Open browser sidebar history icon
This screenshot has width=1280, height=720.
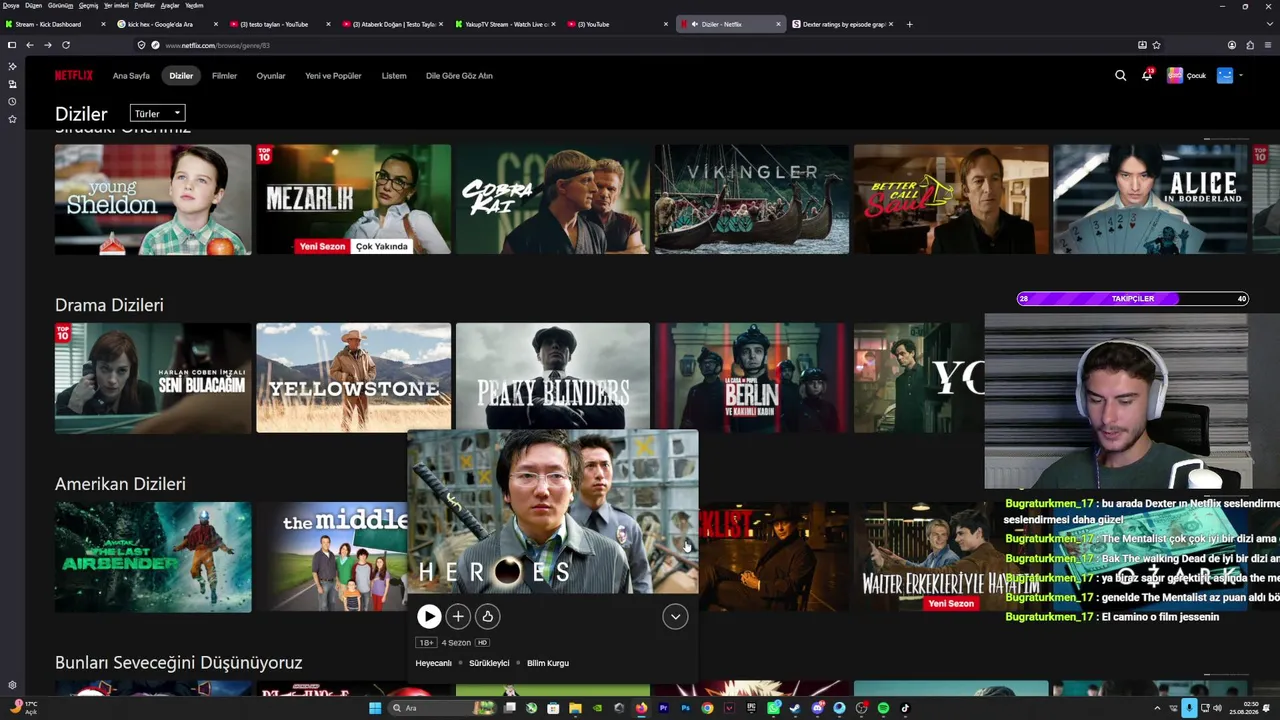point(12,102)
